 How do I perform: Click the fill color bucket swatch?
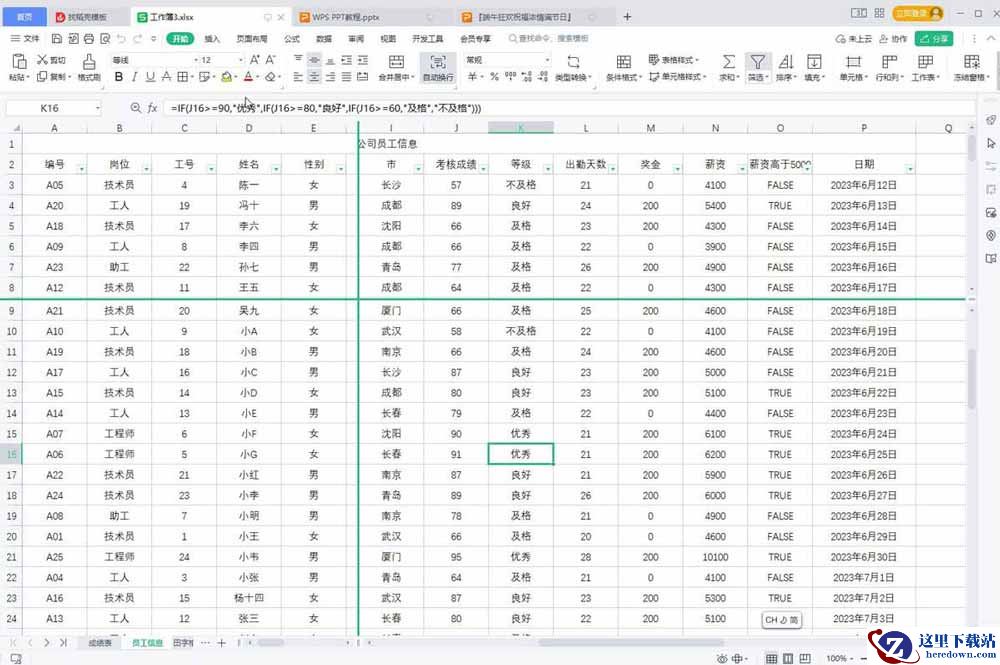226,77
